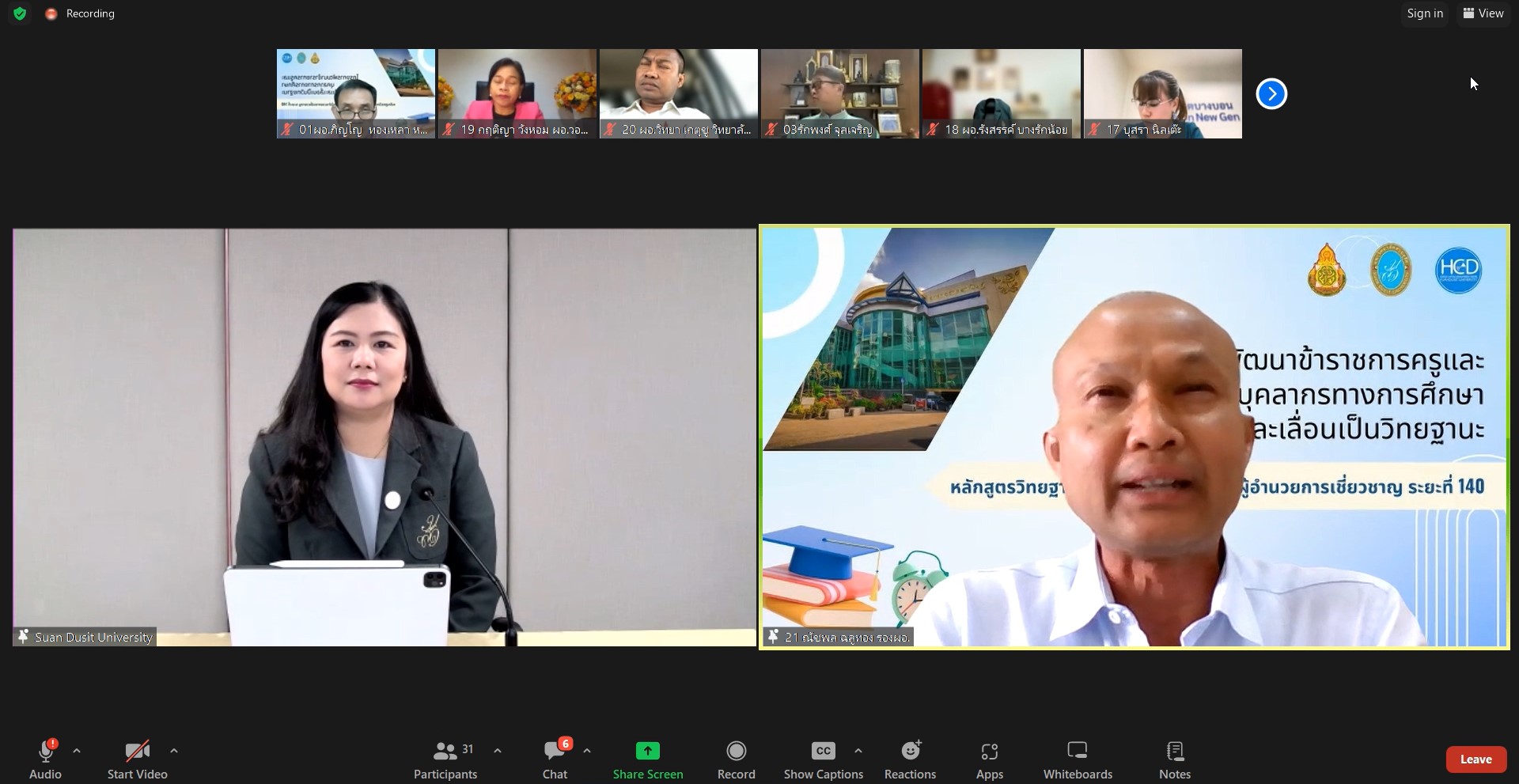Image resolution: width=1519 pixels, height=784 pixels.
Task: Expand audio options arrow next to Audio
Action: tap(77, 751)
